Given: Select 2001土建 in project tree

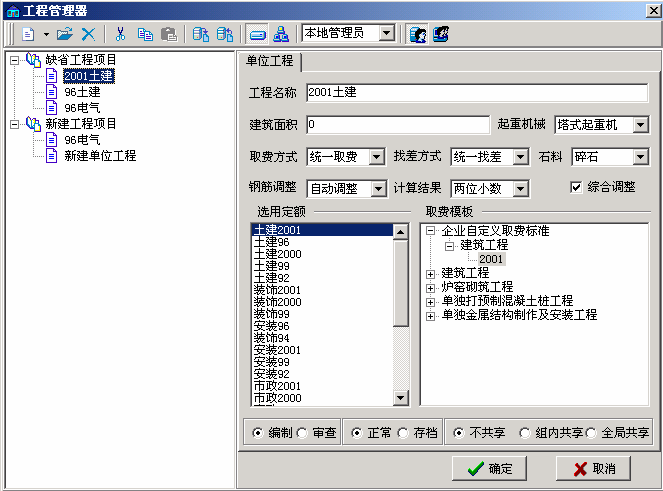Looking at the screenshot, I should tap(89, 76).
